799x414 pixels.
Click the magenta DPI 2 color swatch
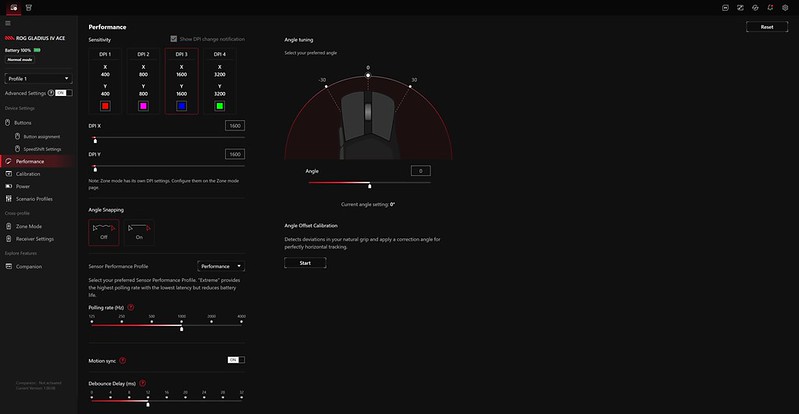143,106
